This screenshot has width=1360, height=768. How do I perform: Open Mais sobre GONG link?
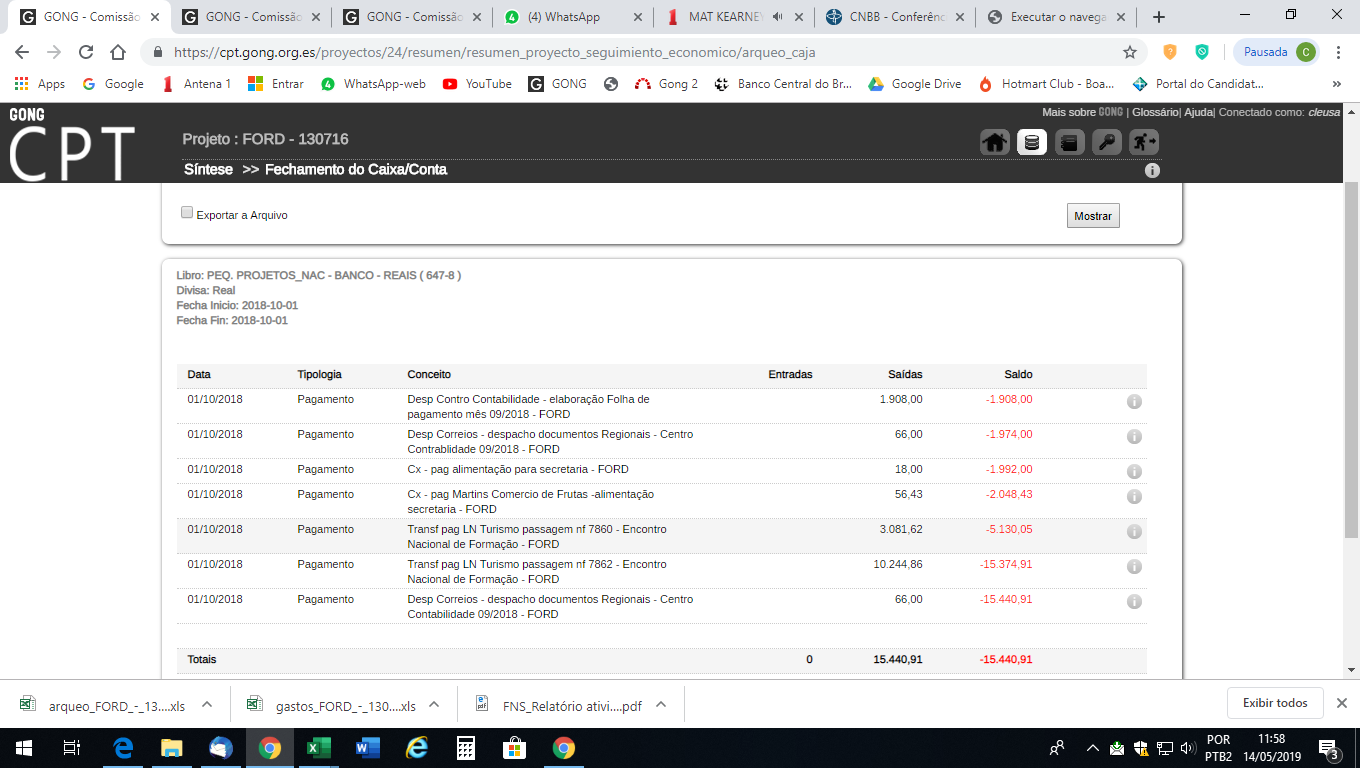point(1082,113)
